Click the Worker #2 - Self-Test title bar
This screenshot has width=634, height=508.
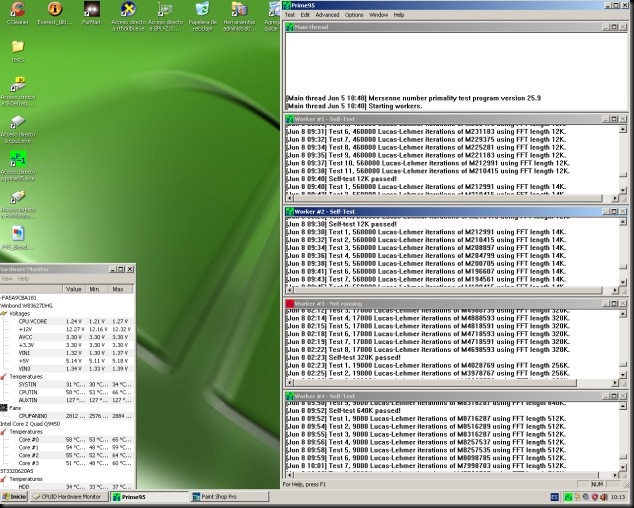tap(456, 212)
